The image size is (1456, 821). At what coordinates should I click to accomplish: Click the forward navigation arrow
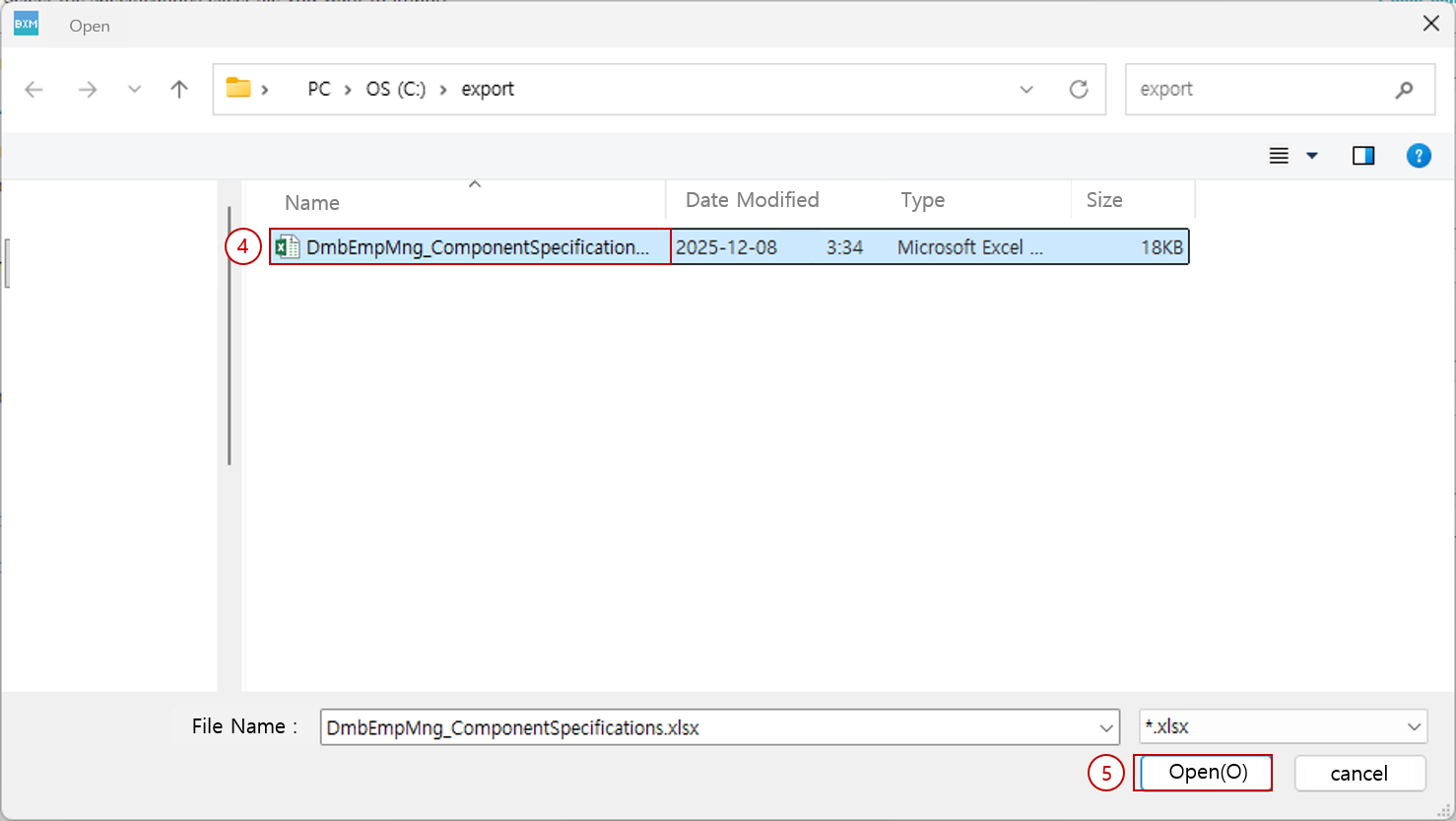coord(87,89)
